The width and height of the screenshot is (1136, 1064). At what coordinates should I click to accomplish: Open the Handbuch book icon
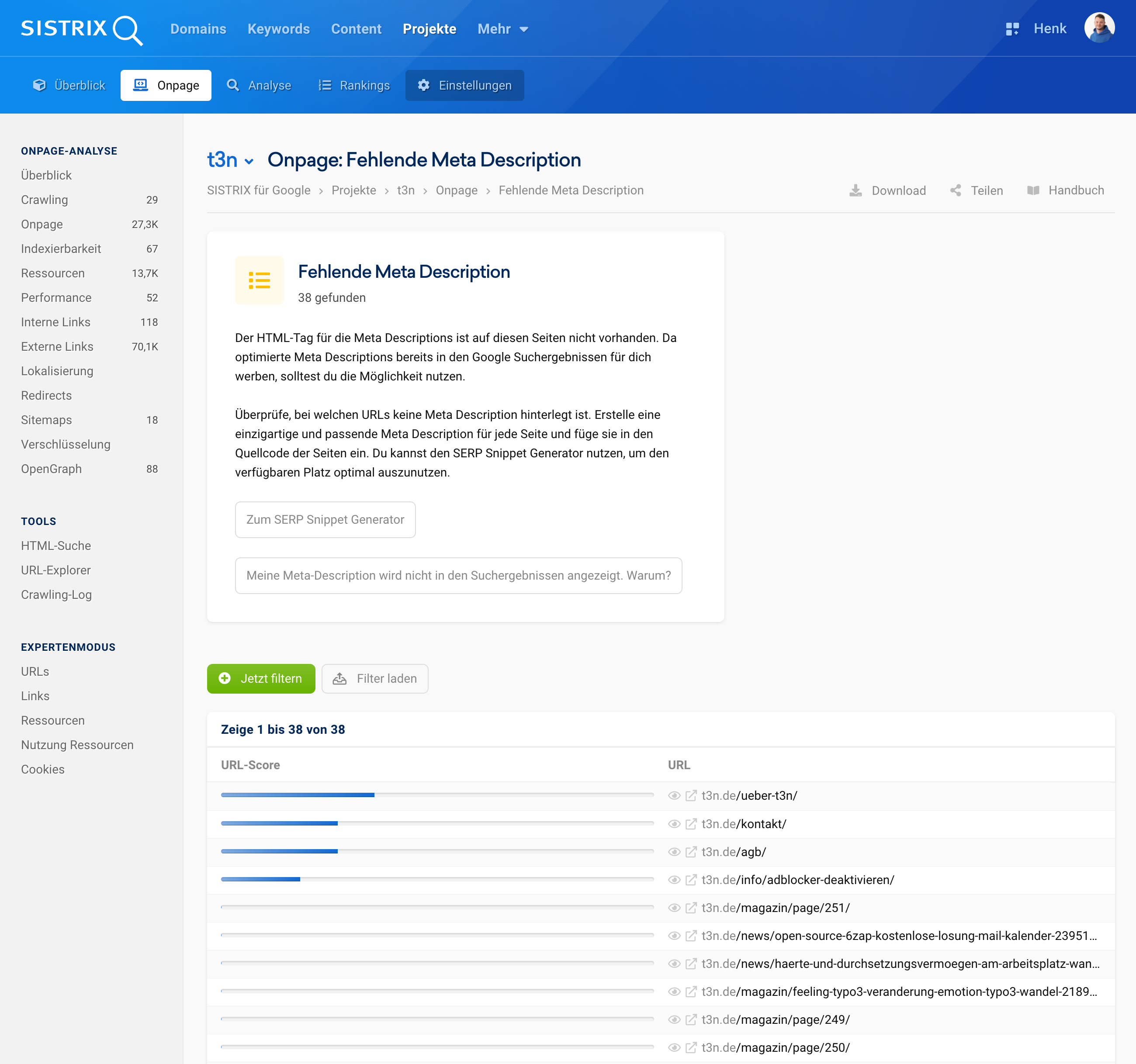(1034, 190)
